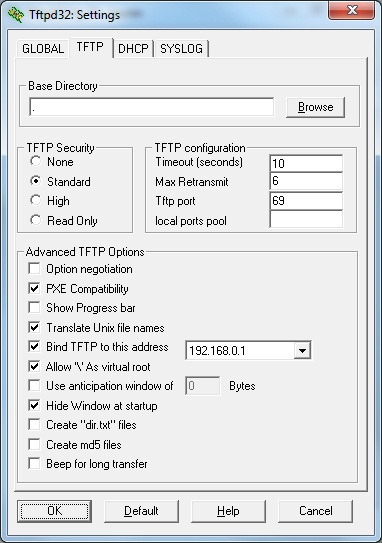Select High TFTP security option
The width and height of the screenshot is (382, 543).
pyautogui.click(x=35, y=201)
